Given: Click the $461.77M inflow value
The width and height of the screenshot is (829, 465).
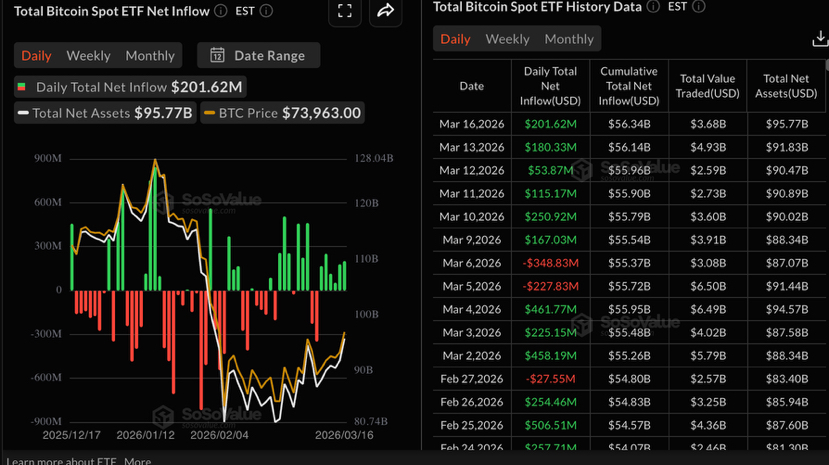Looking at the screenshot, I should (x=550, y=310).
